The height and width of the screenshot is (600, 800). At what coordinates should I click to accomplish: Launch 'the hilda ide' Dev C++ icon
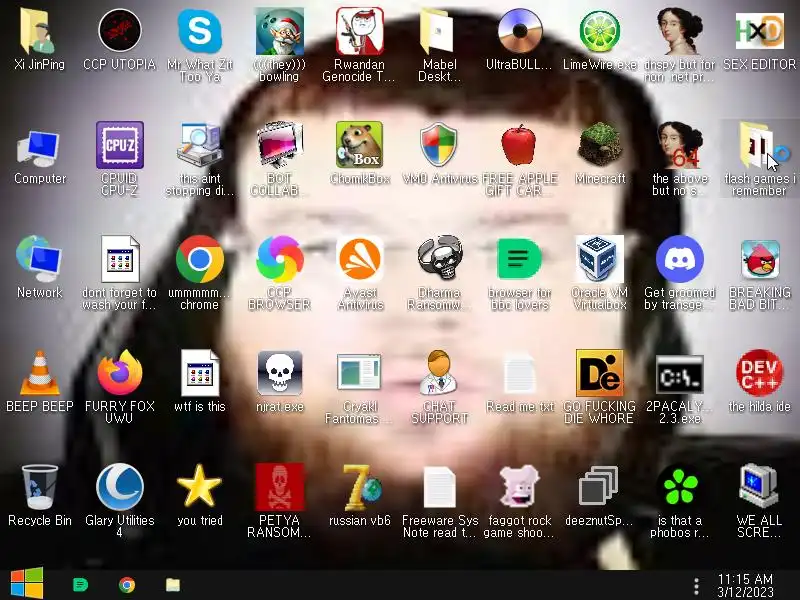tap(760, 373)
